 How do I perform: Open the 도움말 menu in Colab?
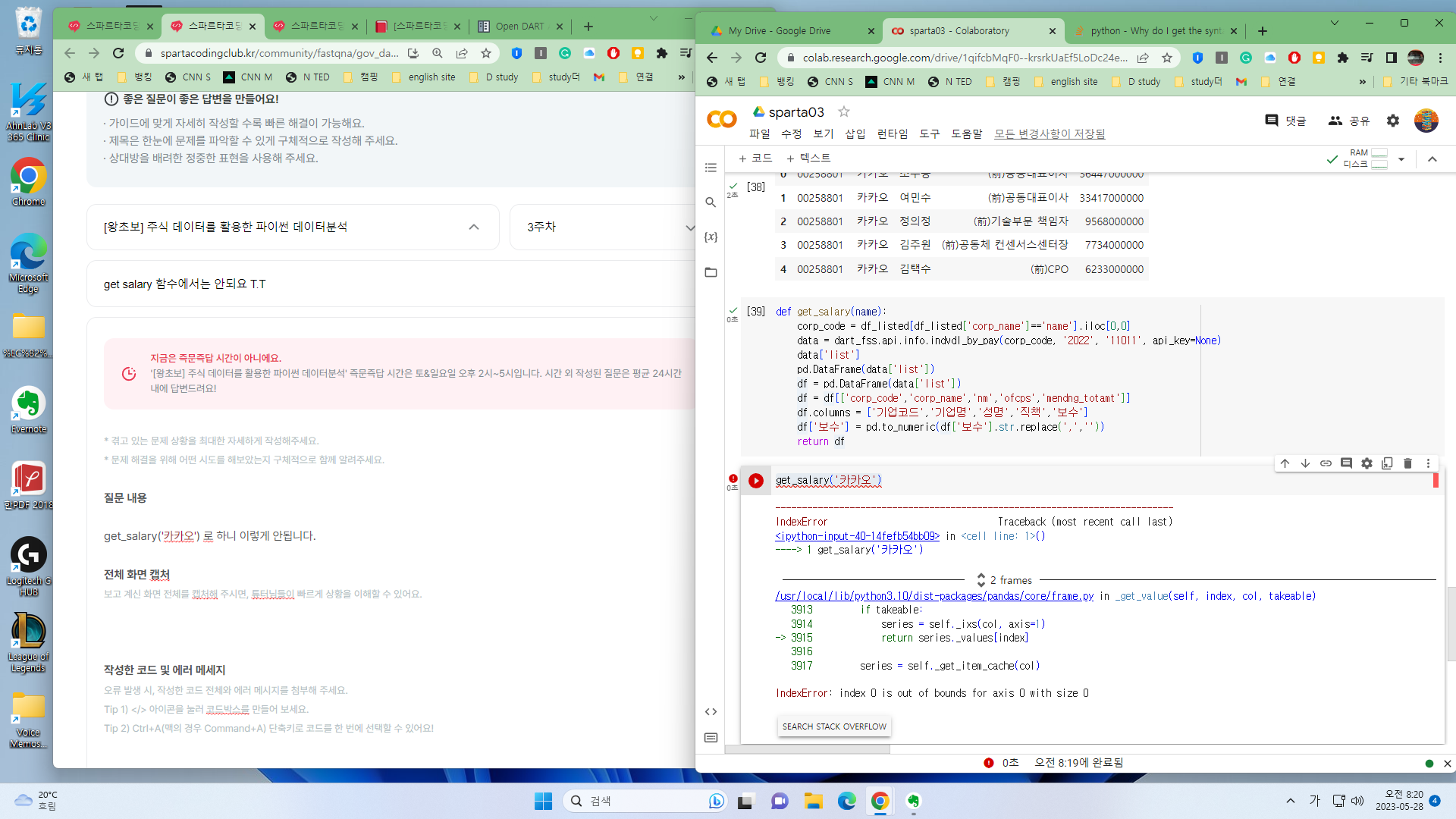coord(967,133)
